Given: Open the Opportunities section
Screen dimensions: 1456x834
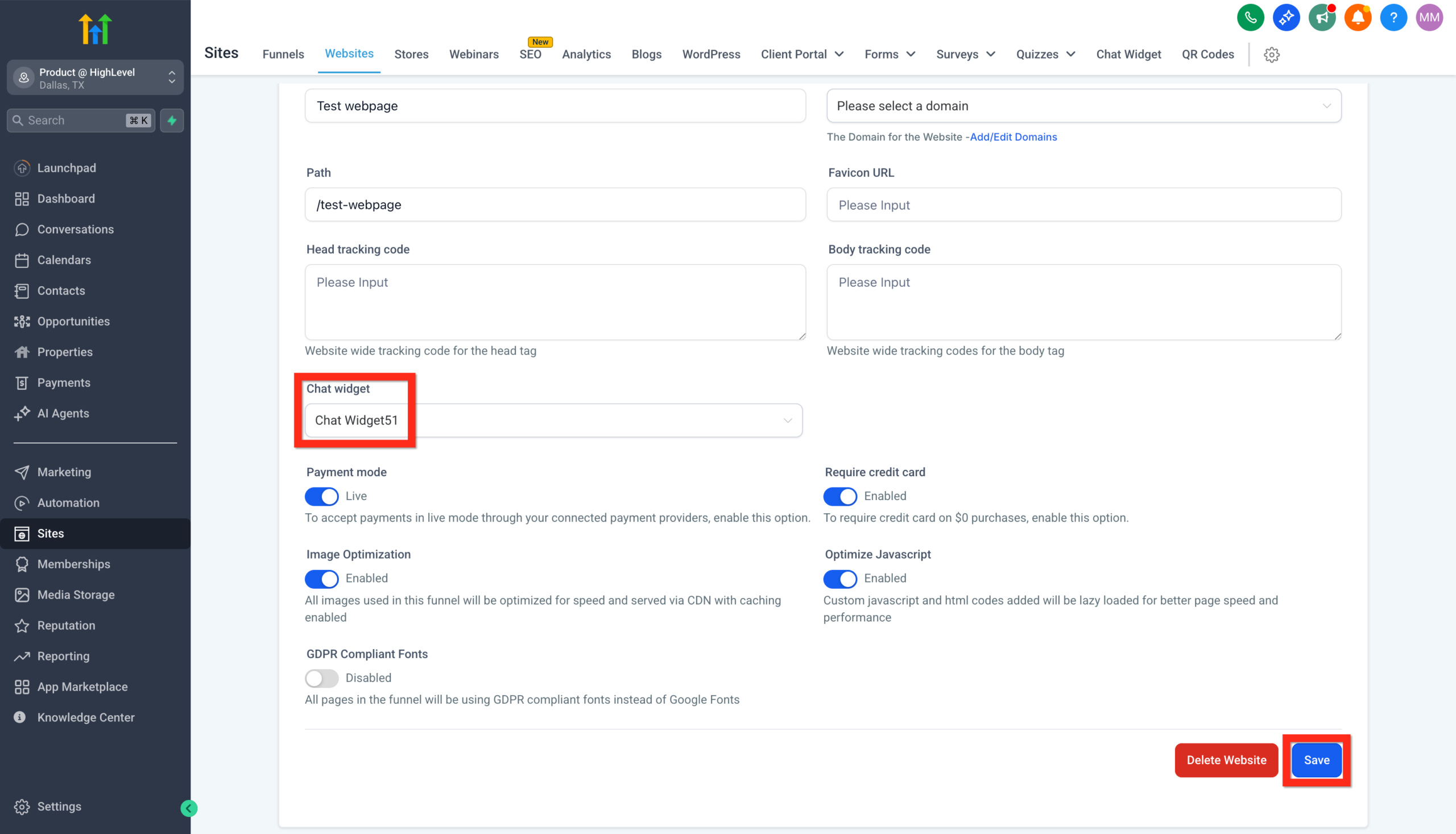Looking at the screenshot, I should point(73,321).
